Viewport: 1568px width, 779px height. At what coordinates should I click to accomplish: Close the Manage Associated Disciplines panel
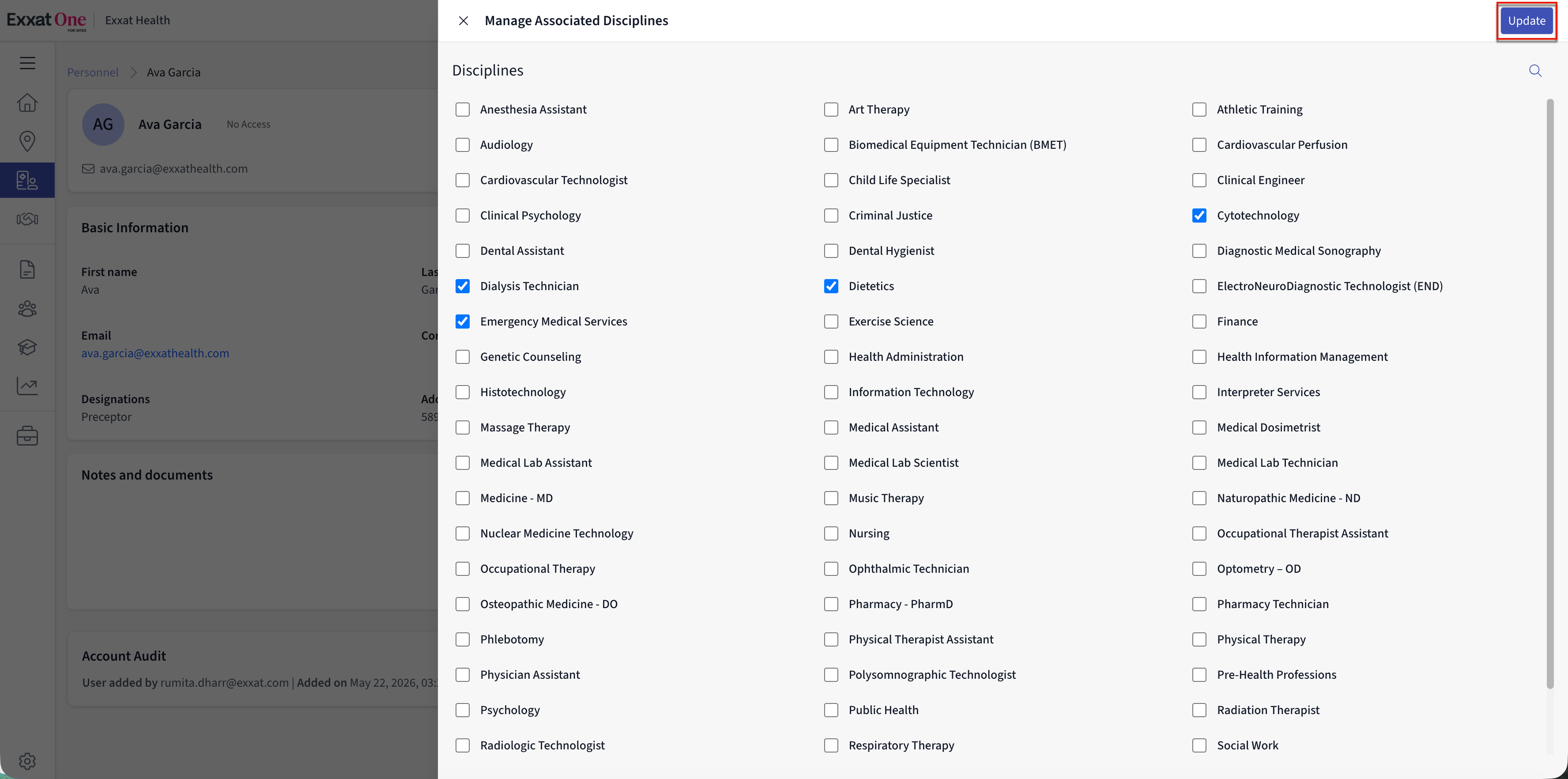click(463, 21)
